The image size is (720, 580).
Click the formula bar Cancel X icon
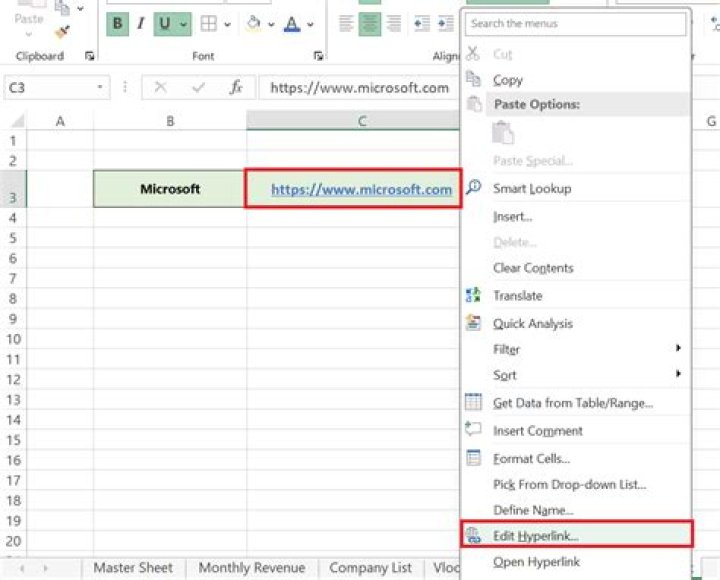(160, 87)
